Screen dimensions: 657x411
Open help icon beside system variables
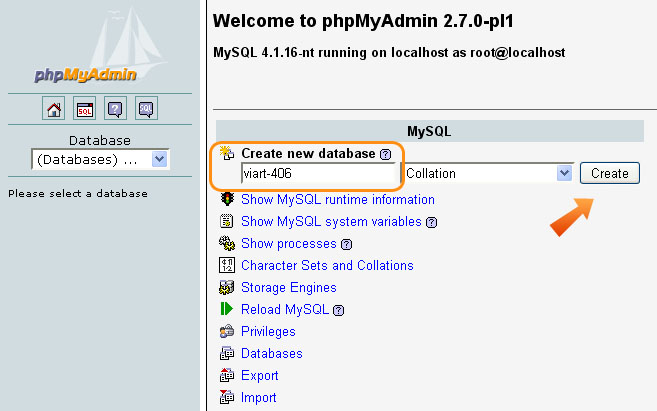(432, 222)
